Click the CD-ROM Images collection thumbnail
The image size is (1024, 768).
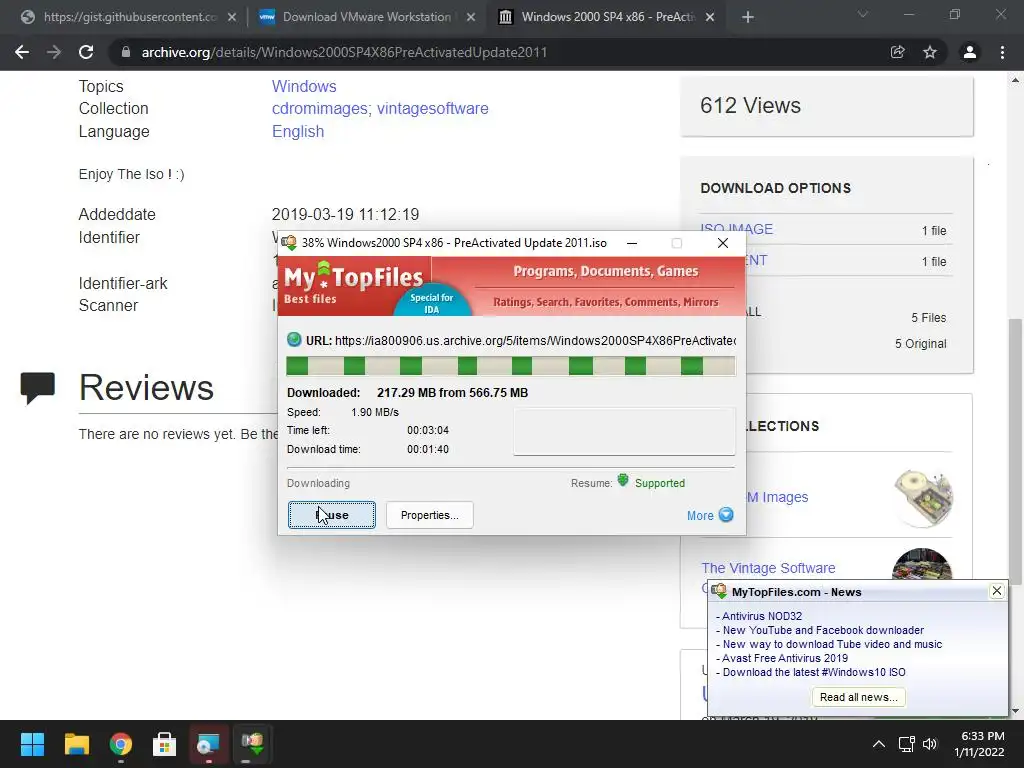(922, 498)
